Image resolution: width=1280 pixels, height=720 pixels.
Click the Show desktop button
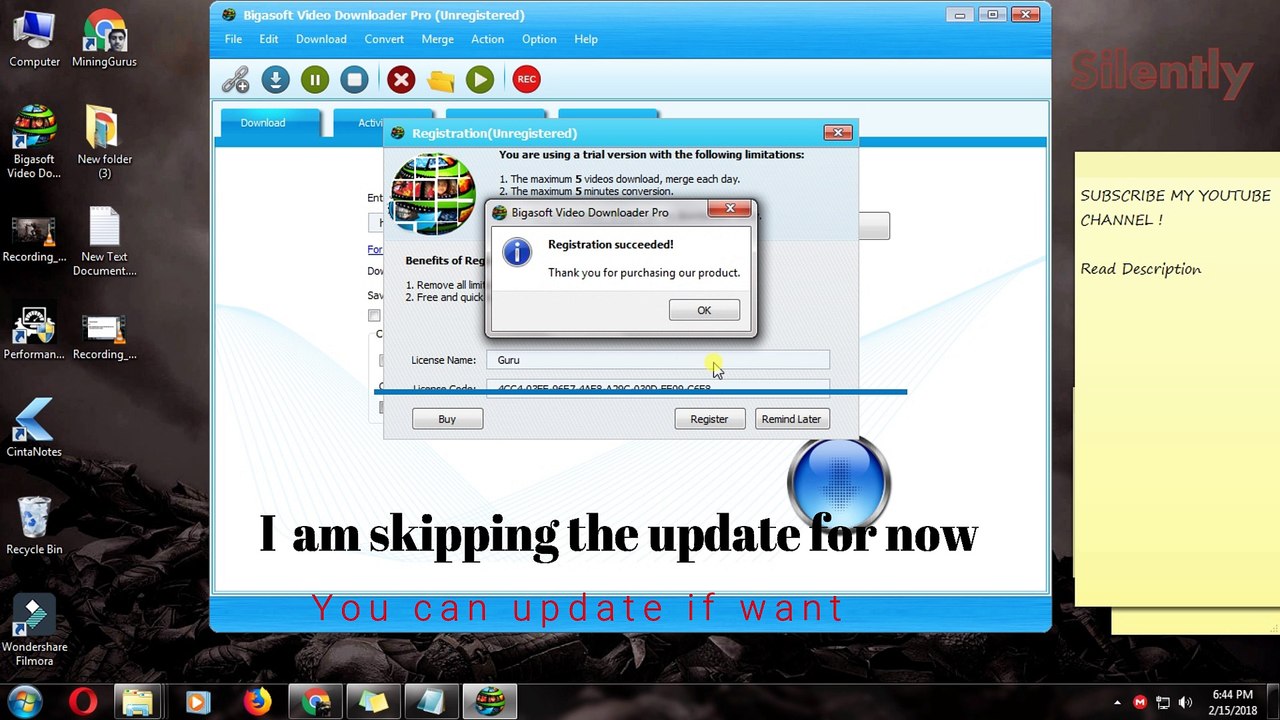[1273, 702]
